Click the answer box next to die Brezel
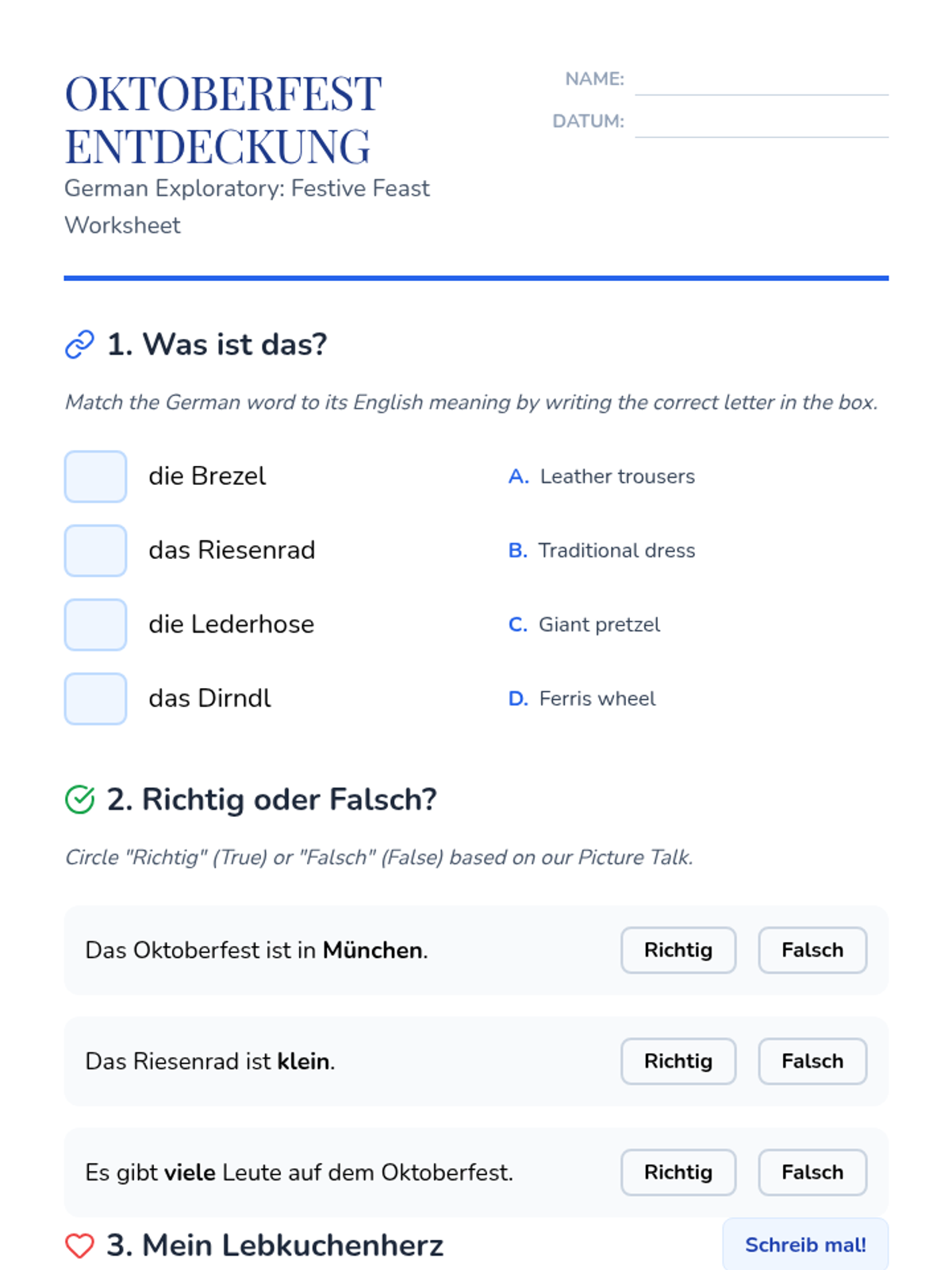Image resolution: width=952 pixels, height=1270 pixels. 95,476
